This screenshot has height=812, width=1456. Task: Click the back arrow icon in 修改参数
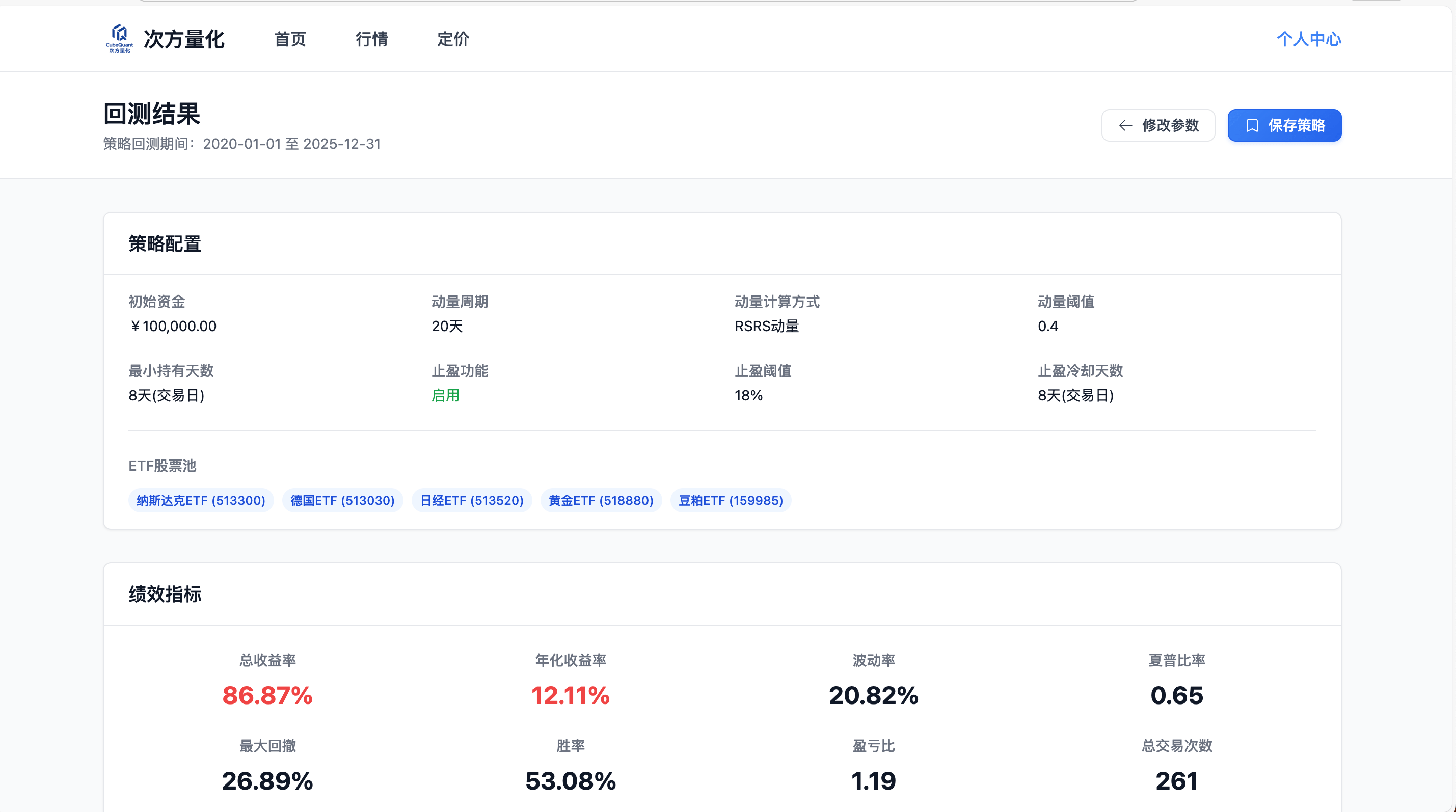point(1125,125)
